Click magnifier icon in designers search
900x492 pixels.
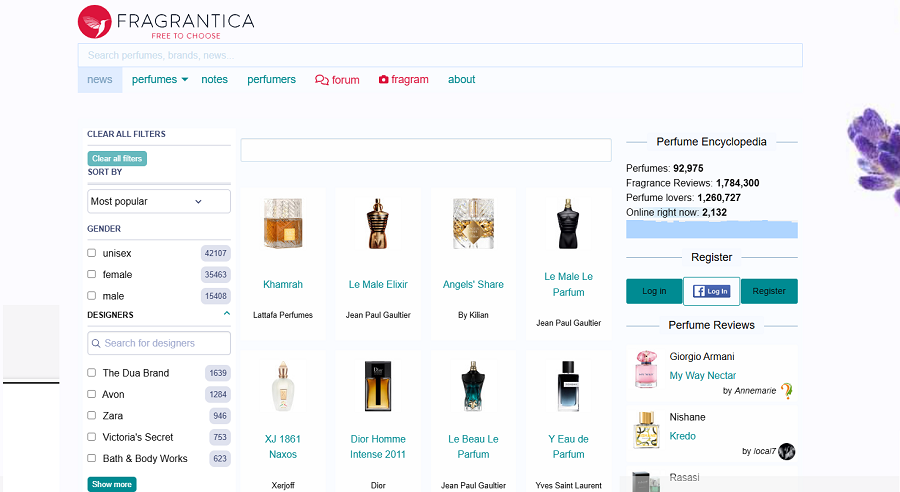click(96, 343)
